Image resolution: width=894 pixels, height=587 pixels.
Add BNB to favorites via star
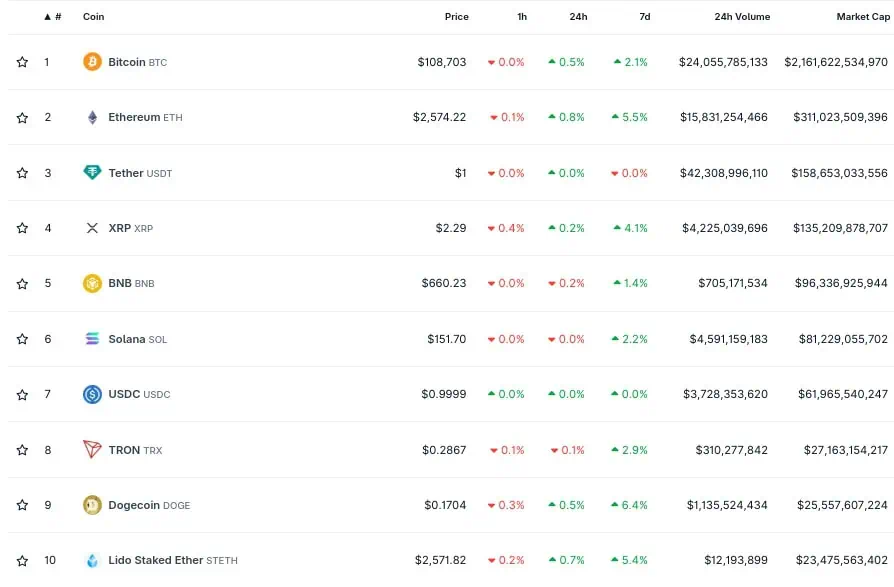pos(22,283)
